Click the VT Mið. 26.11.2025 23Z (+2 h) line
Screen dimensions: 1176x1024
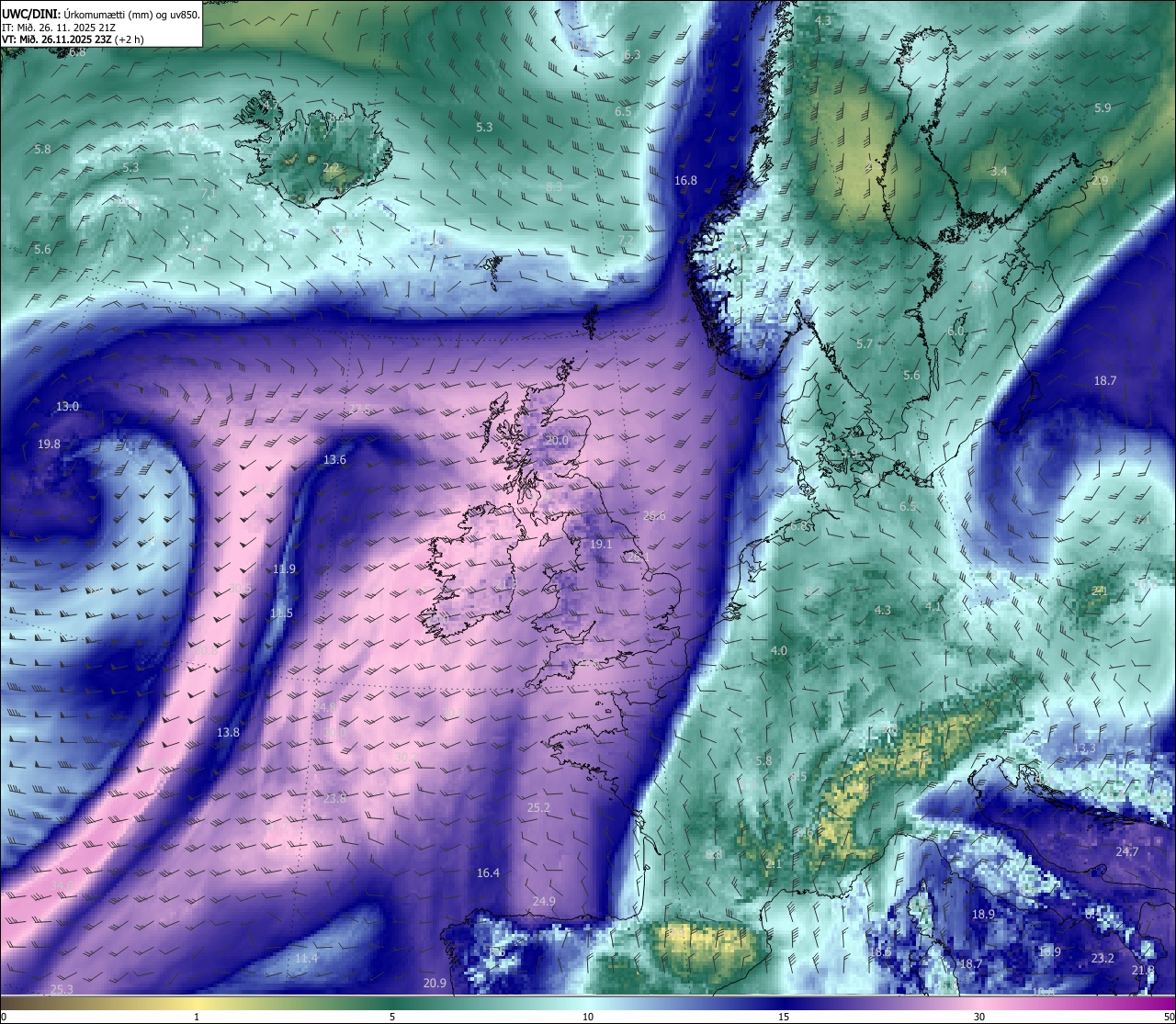pyautogui.click(x=73, y=39)
